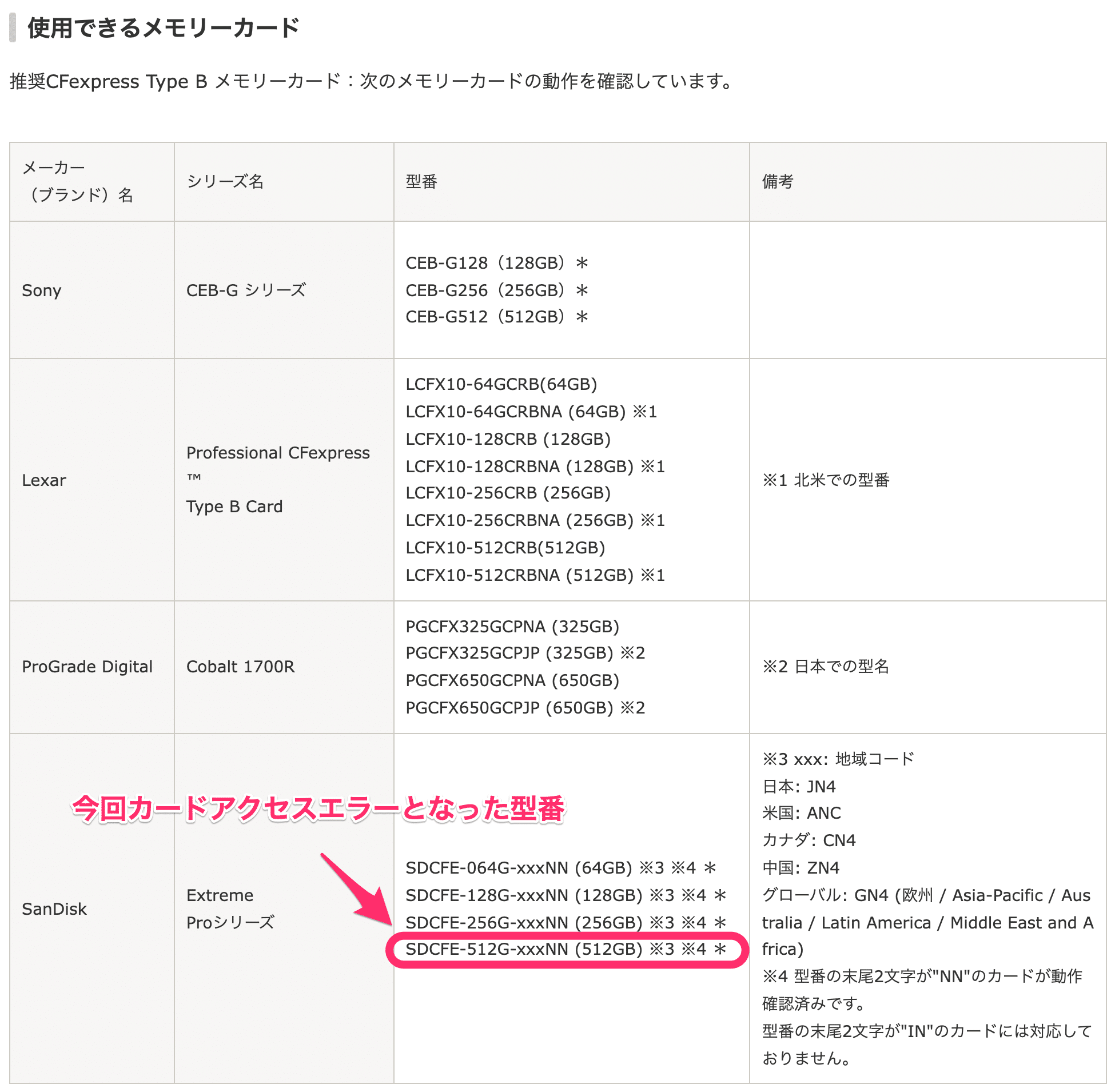Click the 使用できるメモリーカード heading
This screenshot has height=1092, width=1115.
(163, 27)
